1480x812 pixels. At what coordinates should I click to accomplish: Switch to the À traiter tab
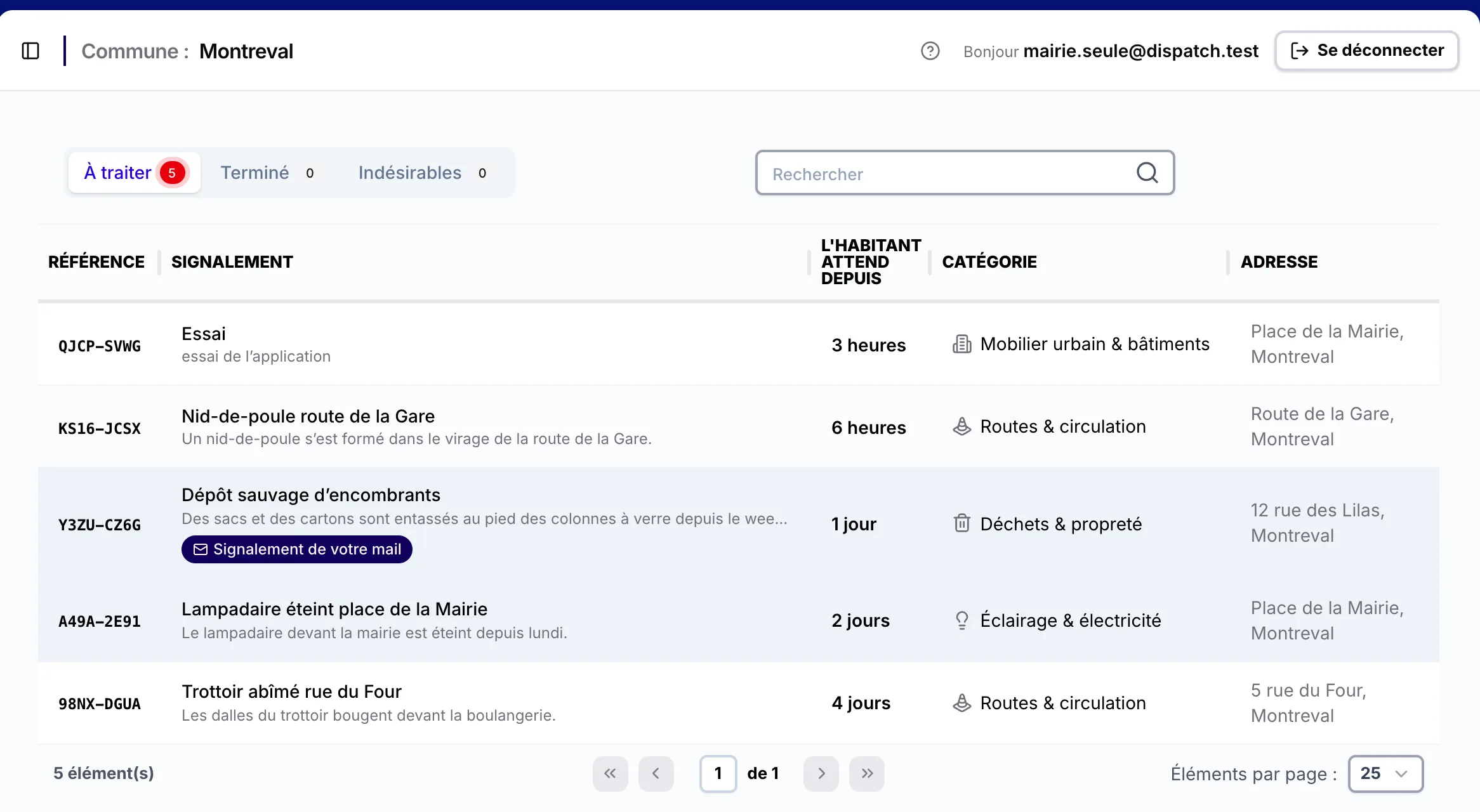(135, 173)
